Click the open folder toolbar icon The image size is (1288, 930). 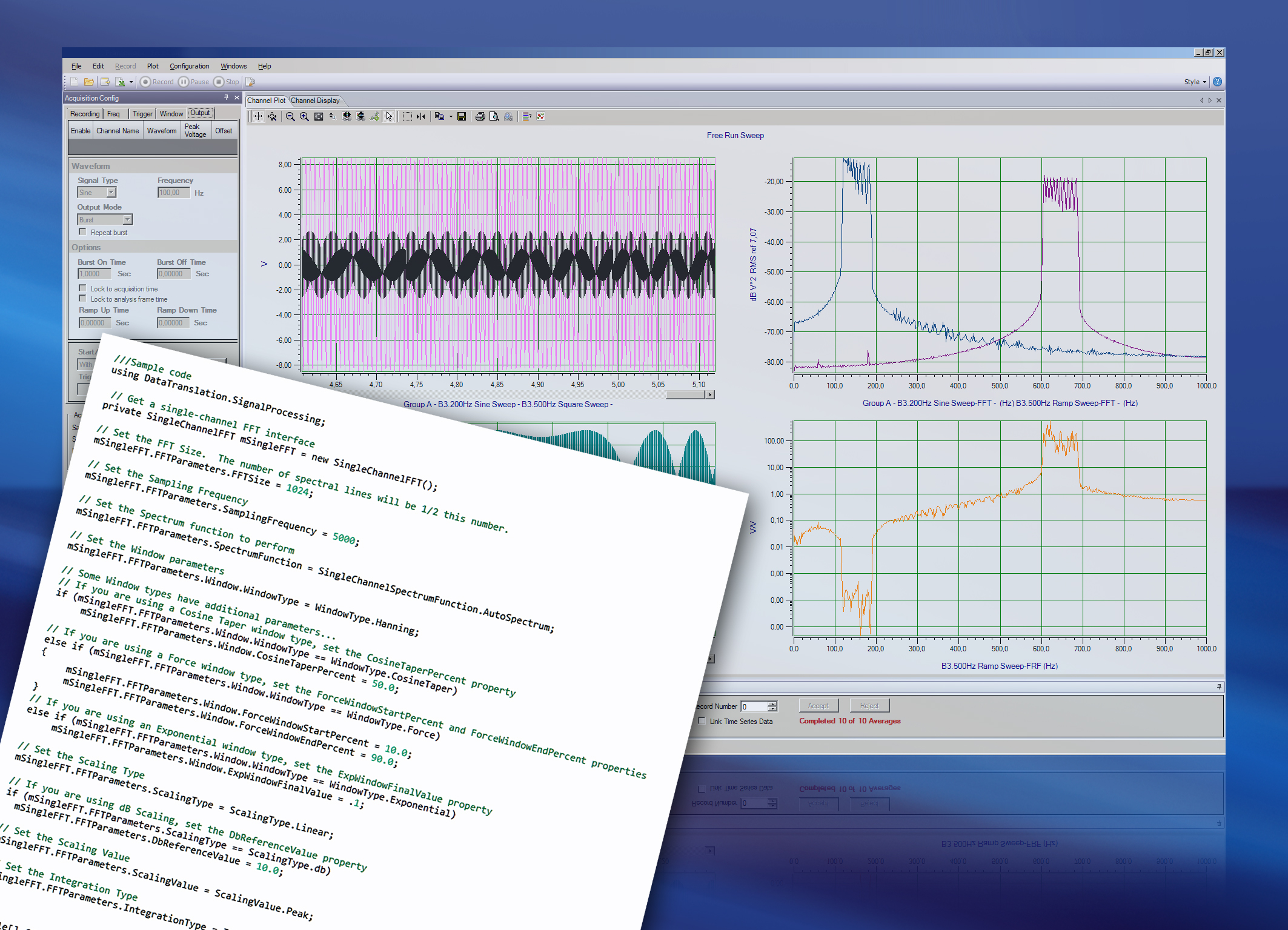pyautogui.click(x=89, y=82)
